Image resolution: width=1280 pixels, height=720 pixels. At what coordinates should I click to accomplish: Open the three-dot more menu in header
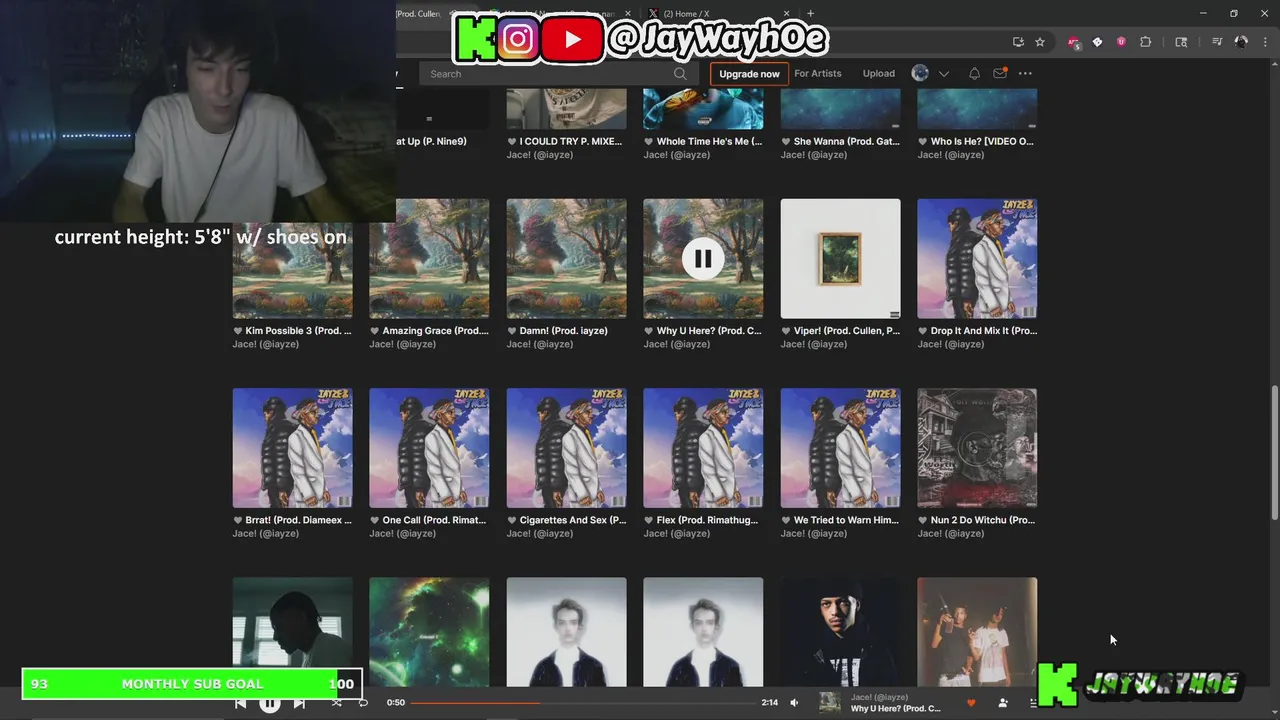click(1025, 73)
